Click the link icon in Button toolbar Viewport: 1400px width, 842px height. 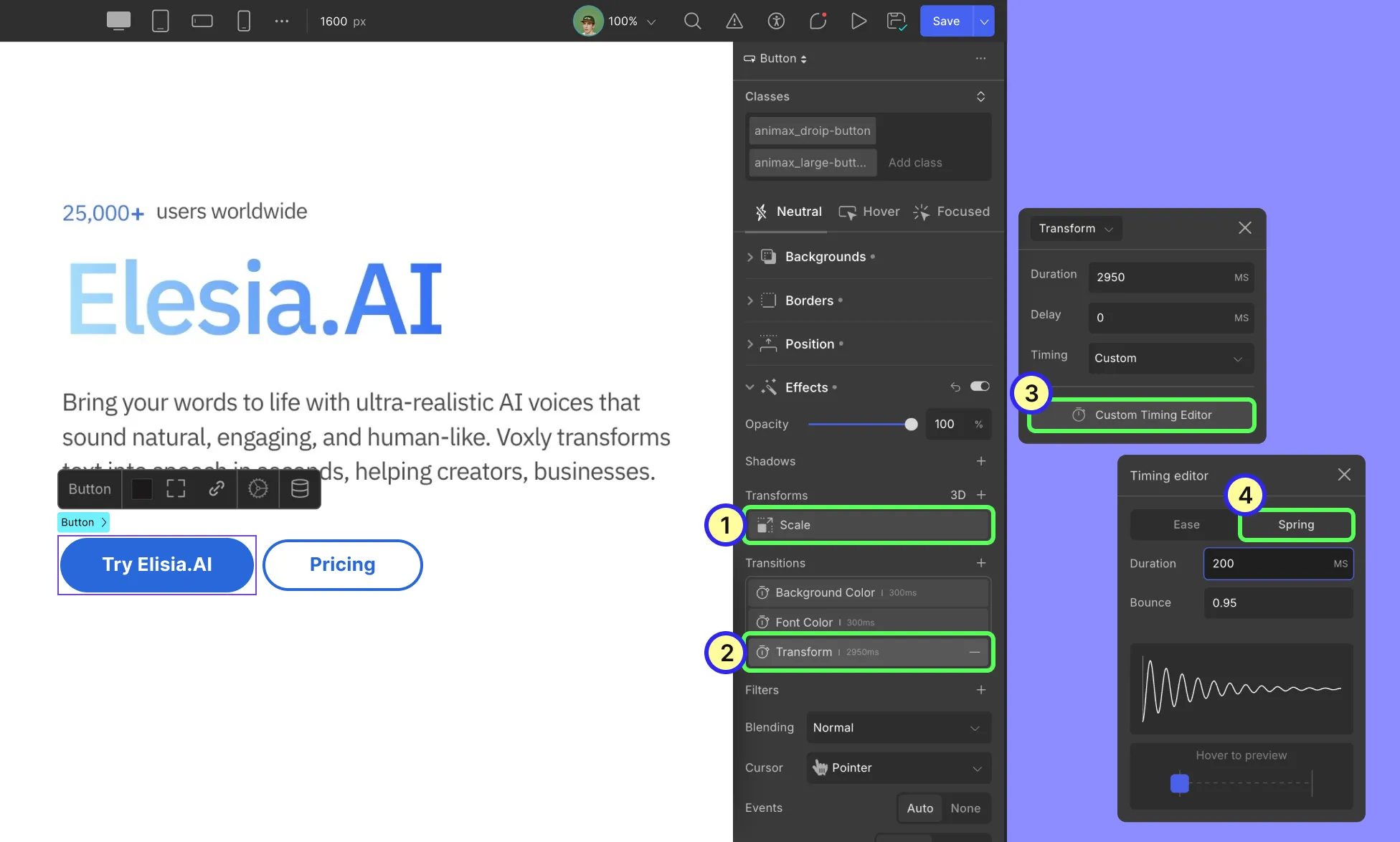point(217,488)
